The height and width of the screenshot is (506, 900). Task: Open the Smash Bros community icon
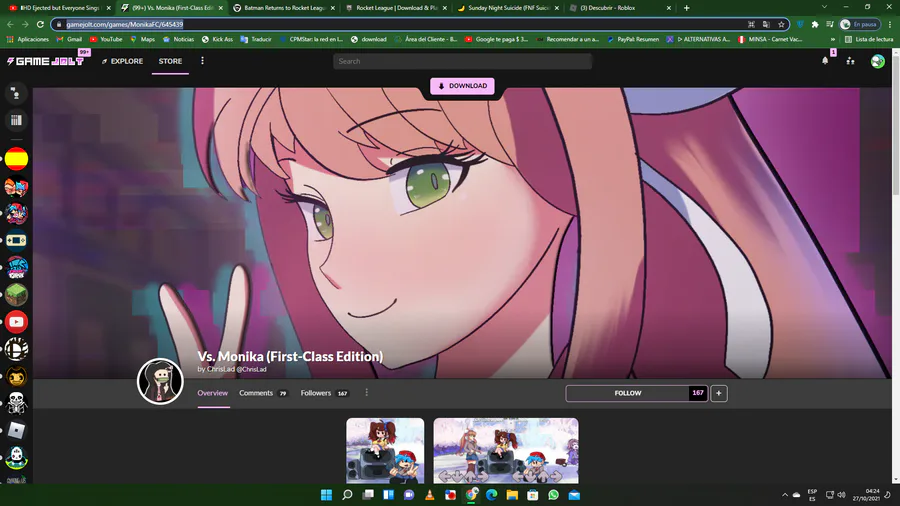pyautogui.click(x=16, y=349)
